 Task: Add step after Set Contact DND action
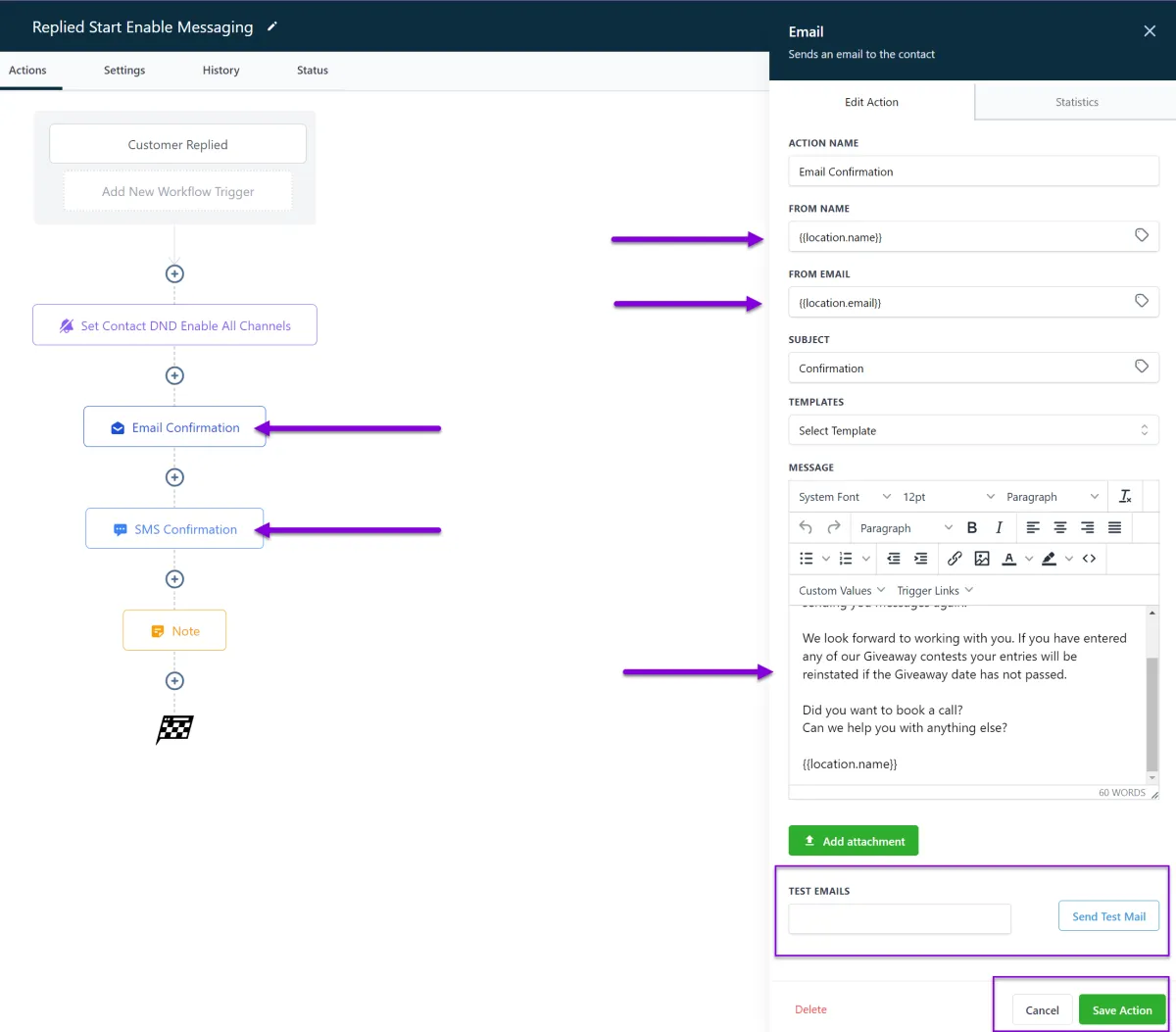[174, 375]
